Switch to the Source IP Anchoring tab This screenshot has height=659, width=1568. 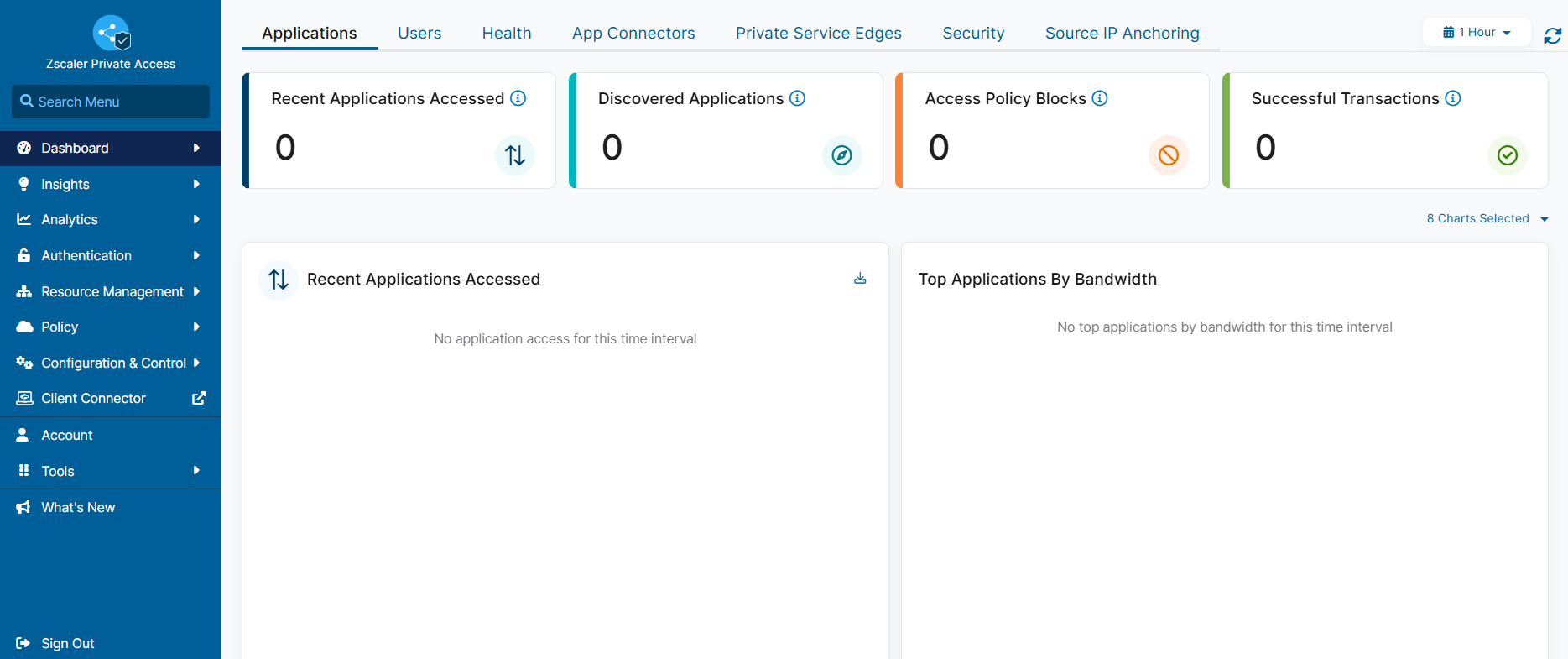[1122, 33]
